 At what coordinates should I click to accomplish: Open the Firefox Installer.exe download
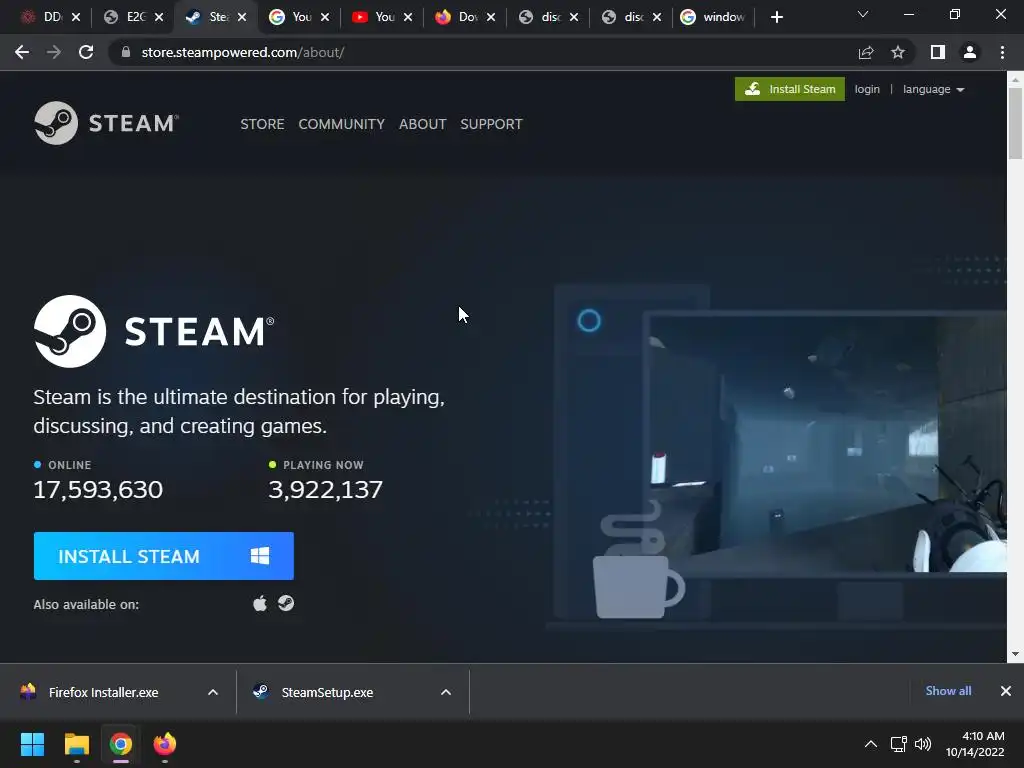[x=103, y=692]
